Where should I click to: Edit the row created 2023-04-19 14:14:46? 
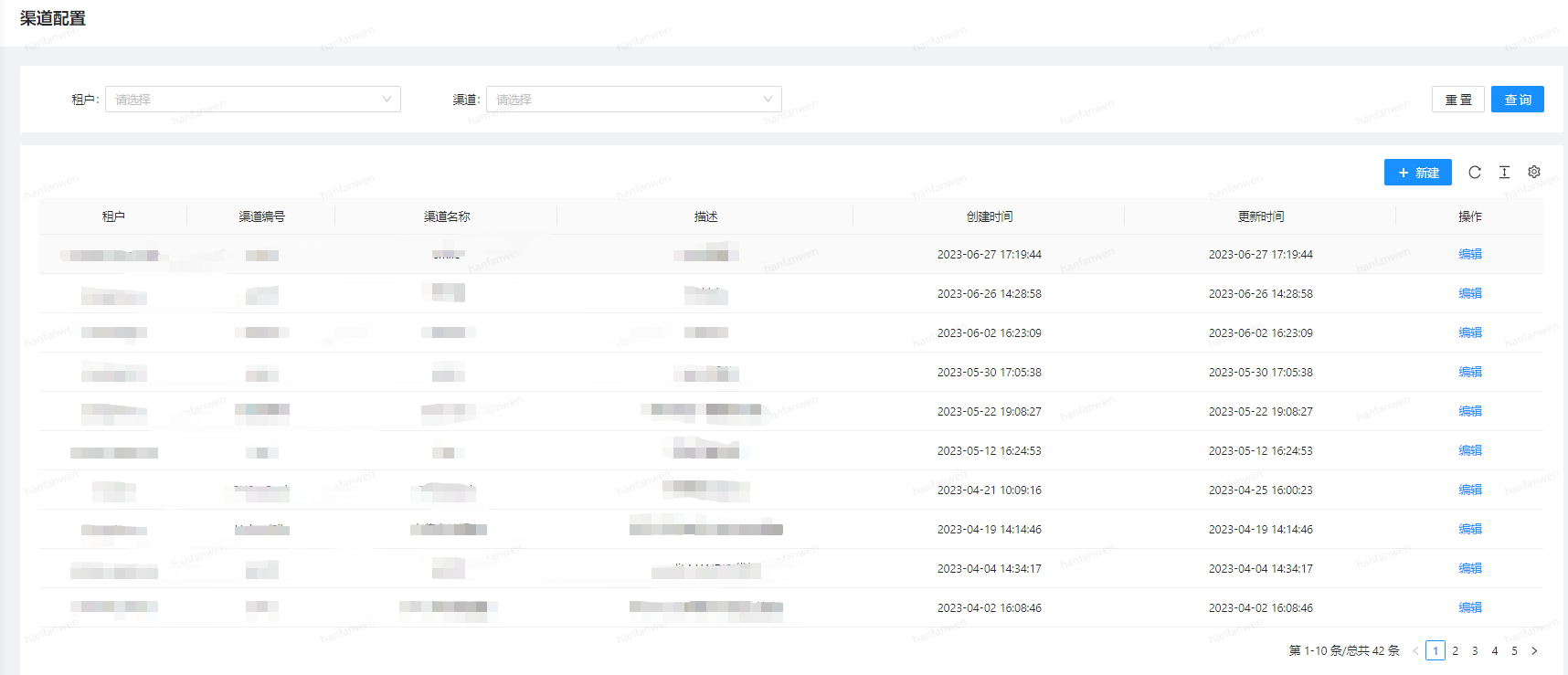(x=1470, y=529)
